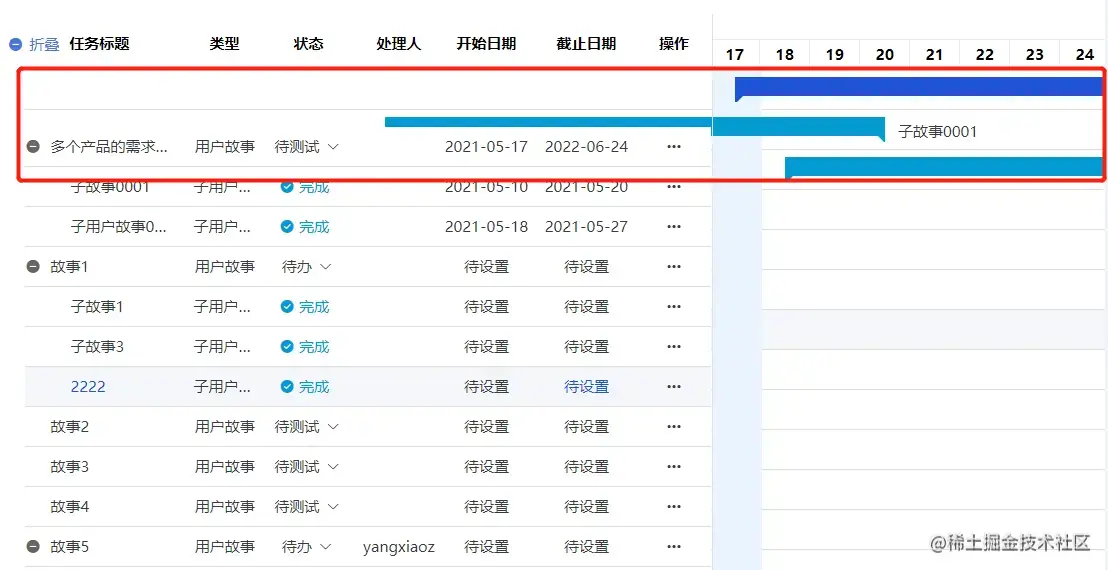Open the 2222 sub-story title link
The image size is (1108, 570).
tap(88, 387)
